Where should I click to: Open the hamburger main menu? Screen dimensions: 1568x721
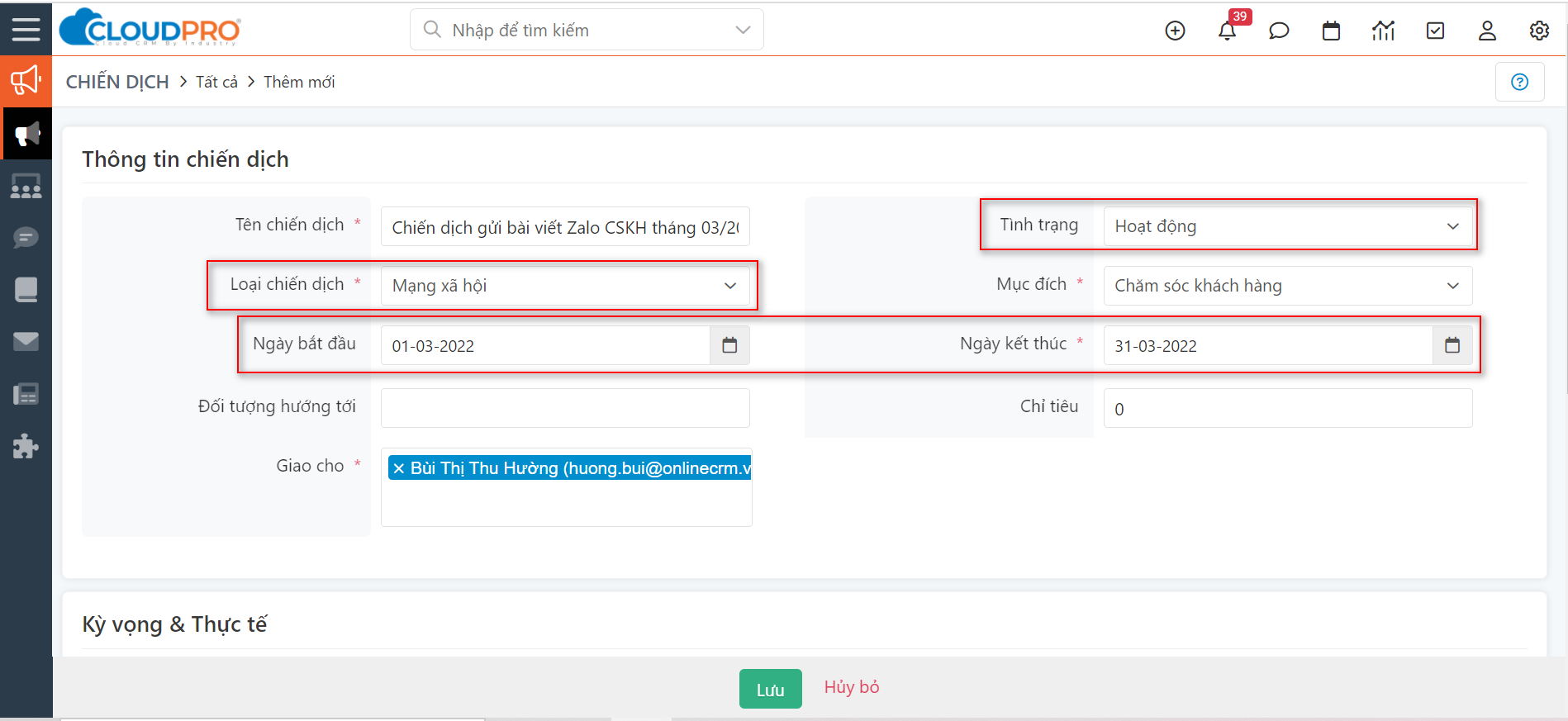[26, 30]
